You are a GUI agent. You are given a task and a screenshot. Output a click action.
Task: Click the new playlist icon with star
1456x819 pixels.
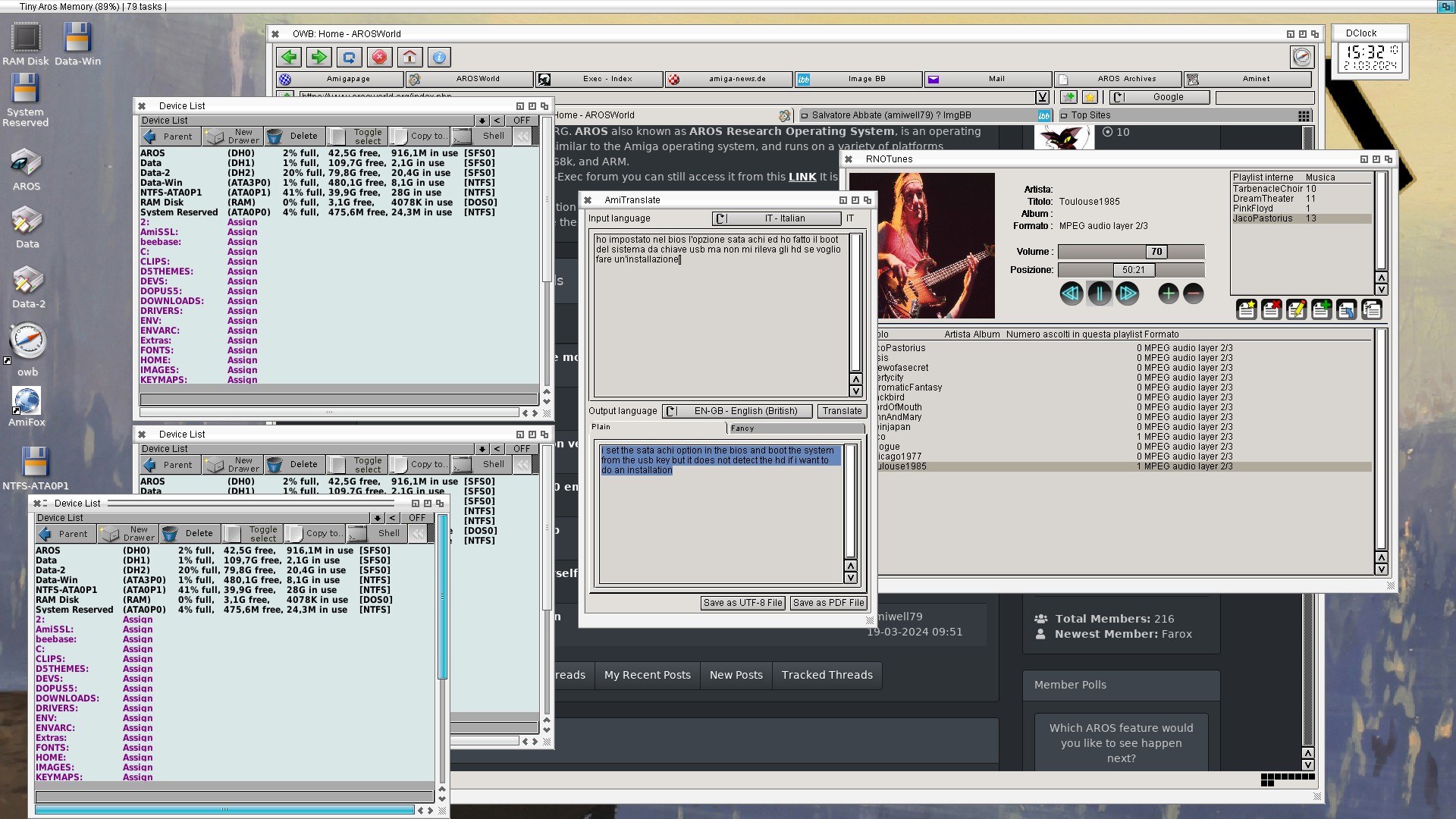click(1246, 309)
